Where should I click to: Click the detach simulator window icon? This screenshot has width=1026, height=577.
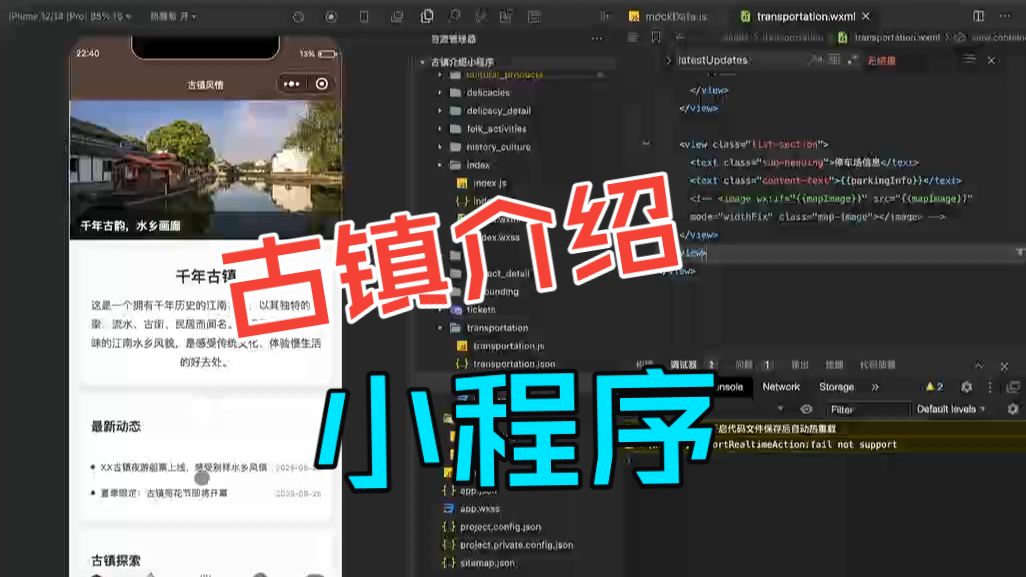click(x=397, y=17)
